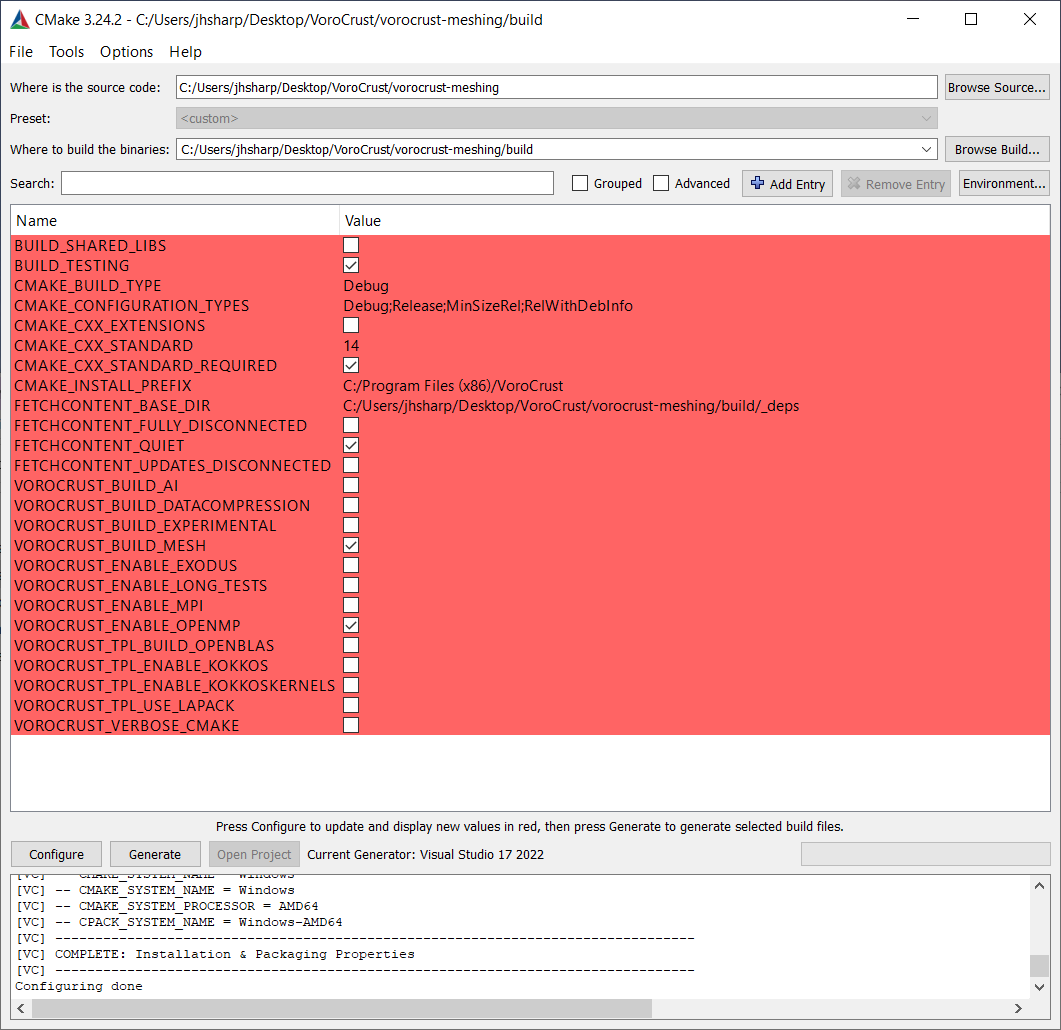Check the Grouped checkbox

coord(580,183)
